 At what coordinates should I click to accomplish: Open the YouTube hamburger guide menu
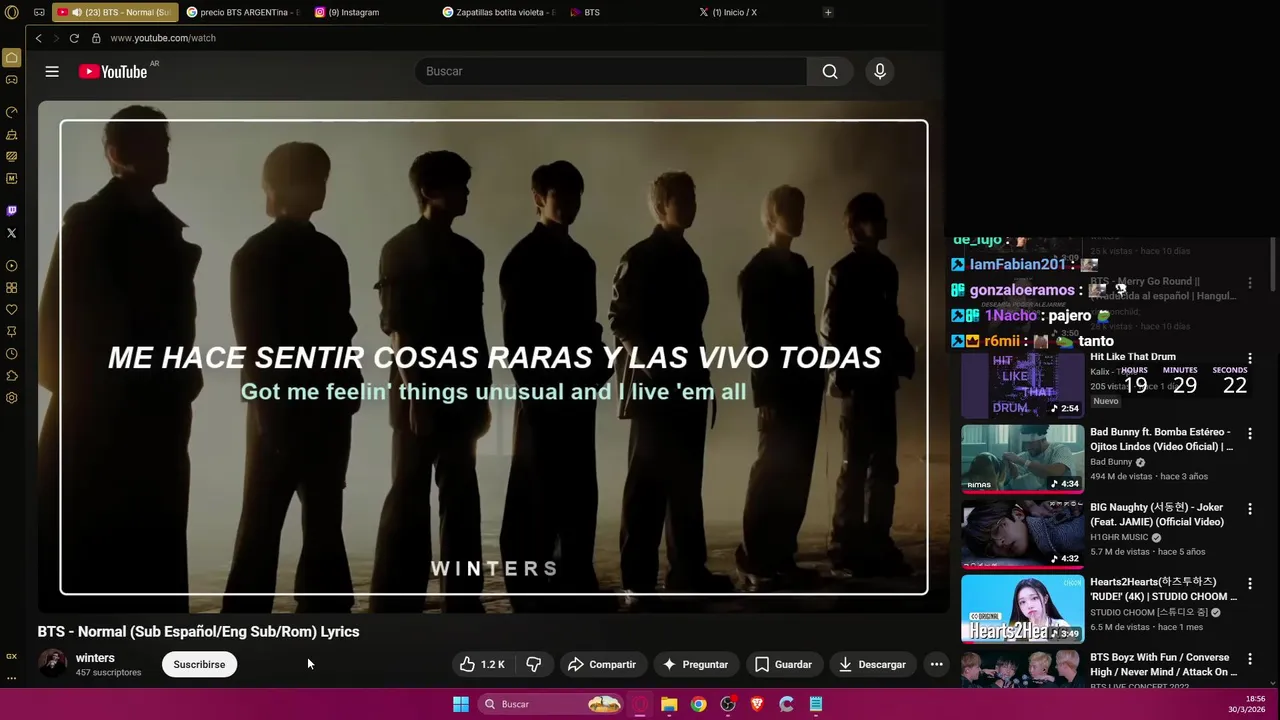point(52,71)
